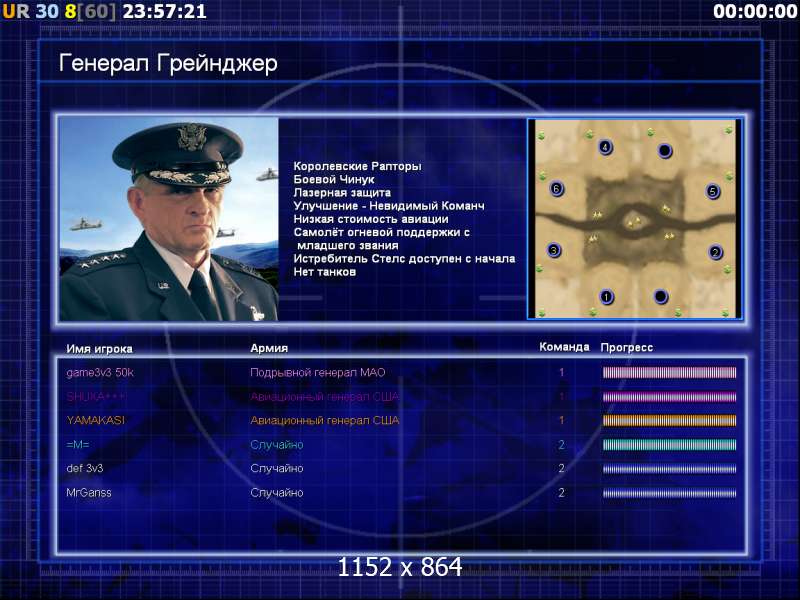Select start position 6 on the minimap
Viewport: 800px width, 600px height.
(x=557, y=189)
